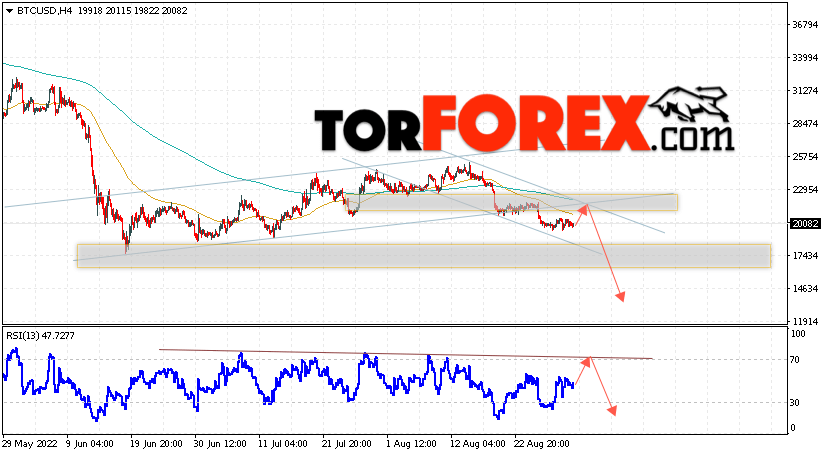Screen dimensions: 828x455
Task: Click price level 31274 on the scale
Action: [805, 91]
